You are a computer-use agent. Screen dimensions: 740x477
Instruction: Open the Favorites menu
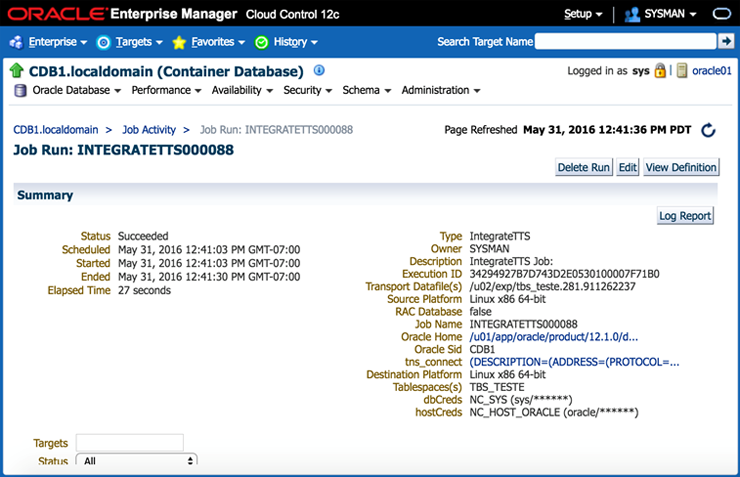[218, 42]
